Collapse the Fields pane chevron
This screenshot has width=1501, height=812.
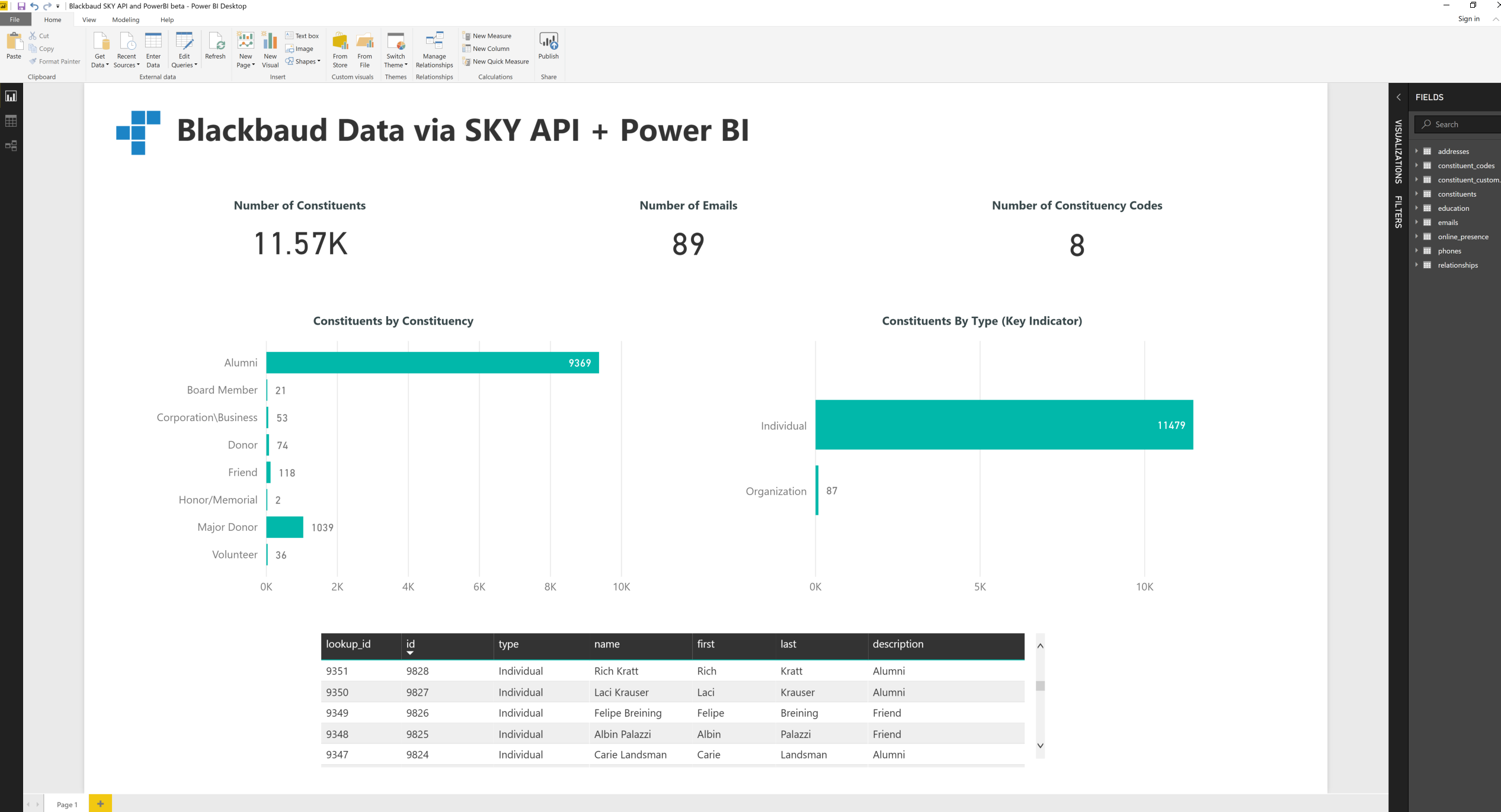pyautogui.click(x=1398, y=97)
